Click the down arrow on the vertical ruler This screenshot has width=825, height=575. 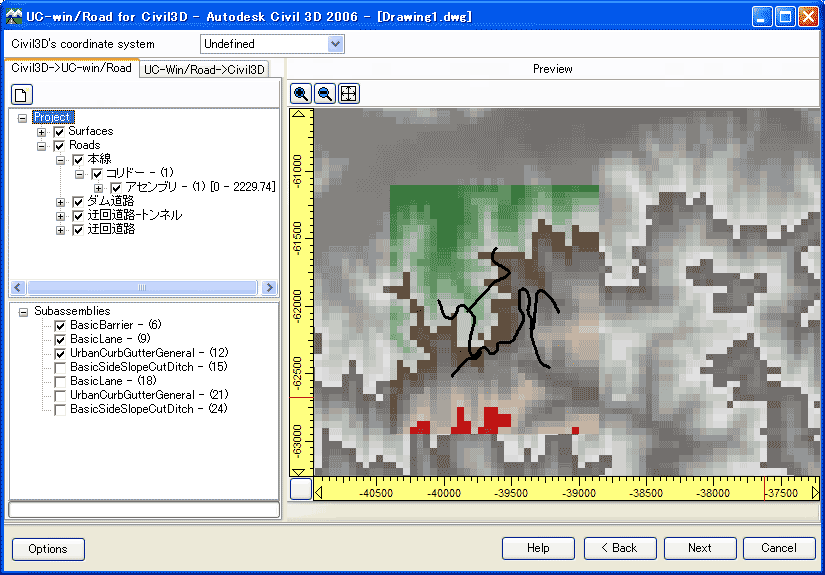(x=299, y=472)
